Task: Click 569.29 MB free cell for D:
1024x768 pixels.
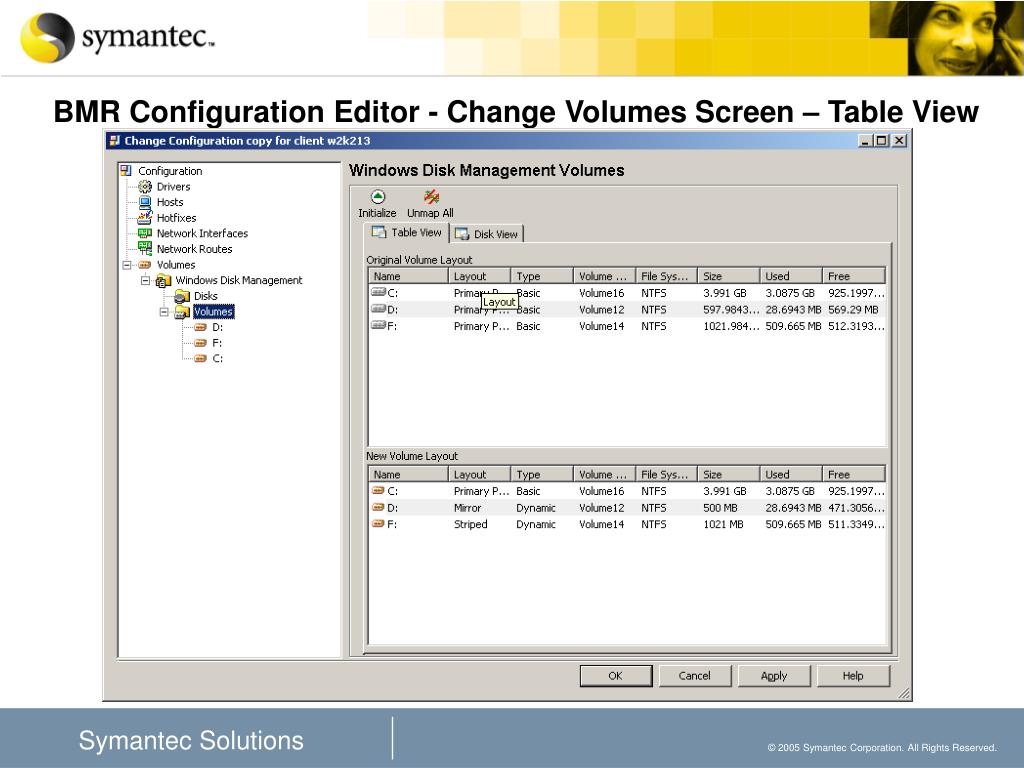Action: [854, 310]
